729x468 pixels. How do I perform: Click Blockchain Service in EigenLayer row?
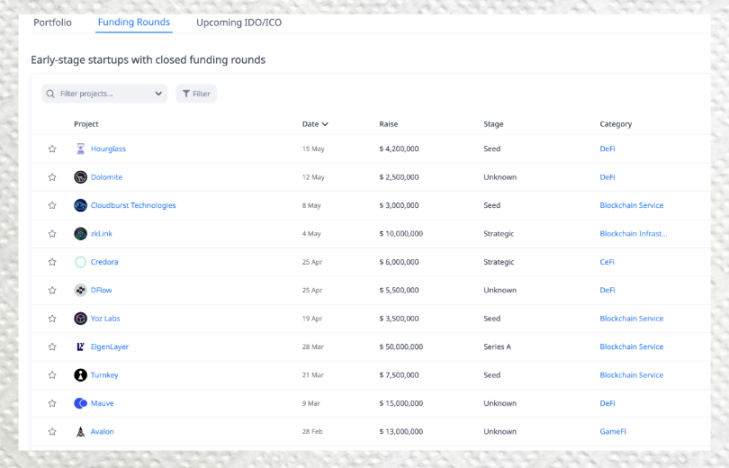pos(631,347)
